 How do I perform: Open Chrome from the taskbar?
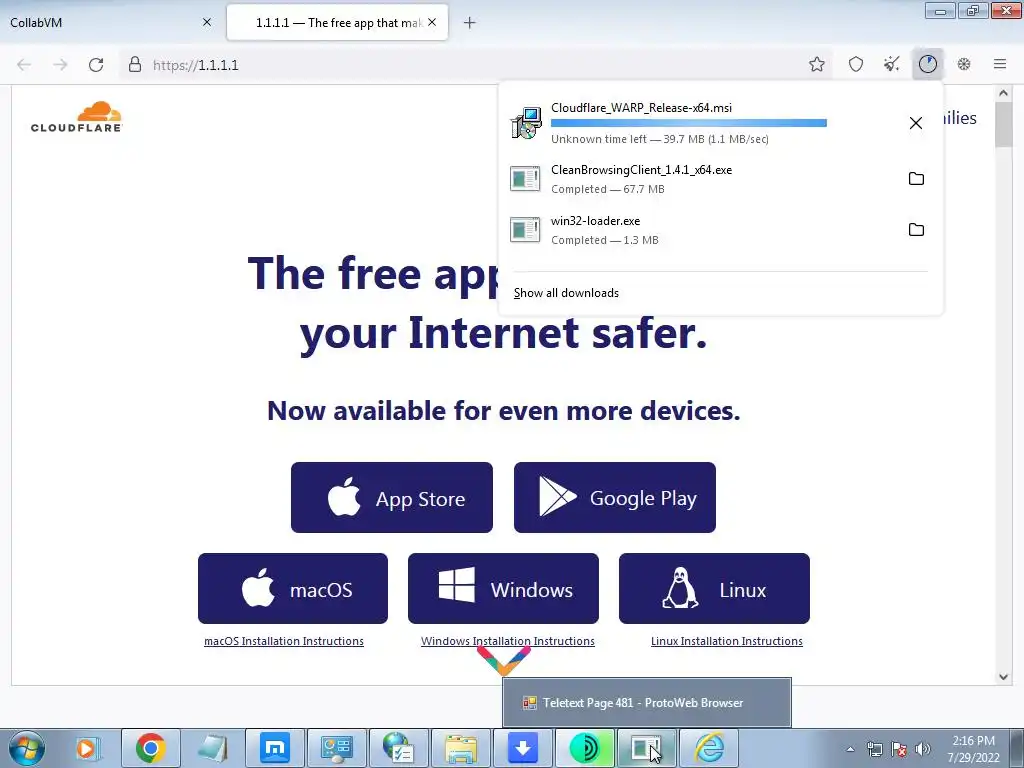tap(150, 748)
